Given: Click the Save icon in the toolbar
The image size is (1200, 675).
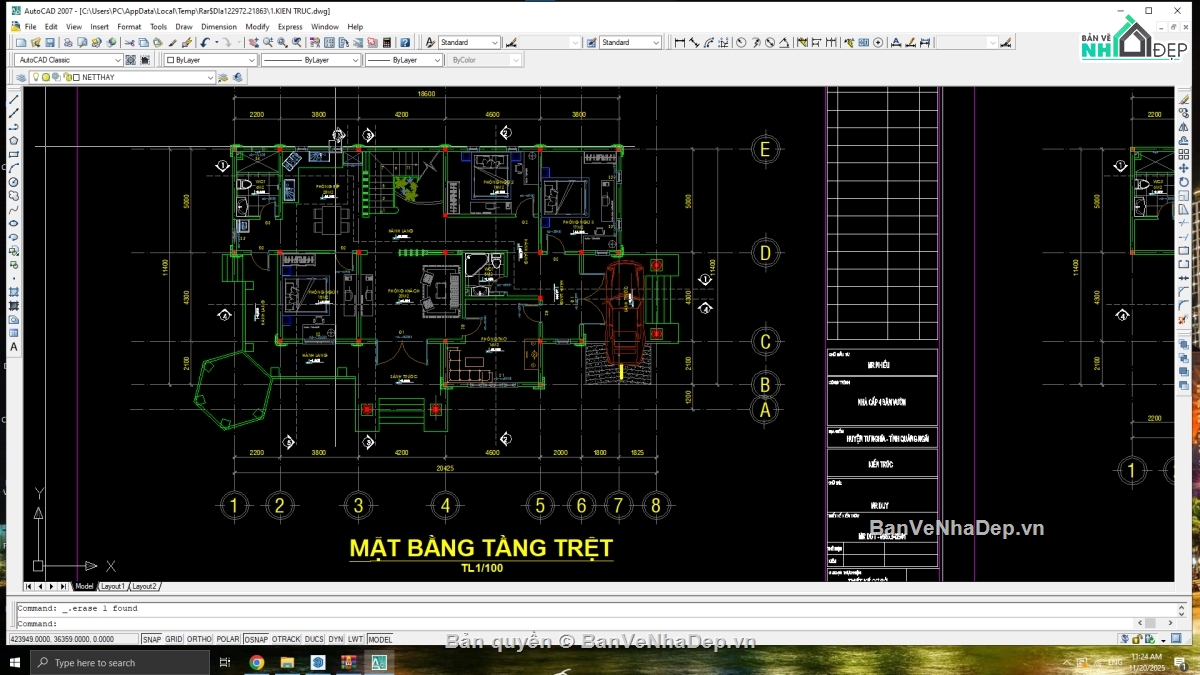Looking at the screenshot, I should pyautogui.click(x=50, y=42).
